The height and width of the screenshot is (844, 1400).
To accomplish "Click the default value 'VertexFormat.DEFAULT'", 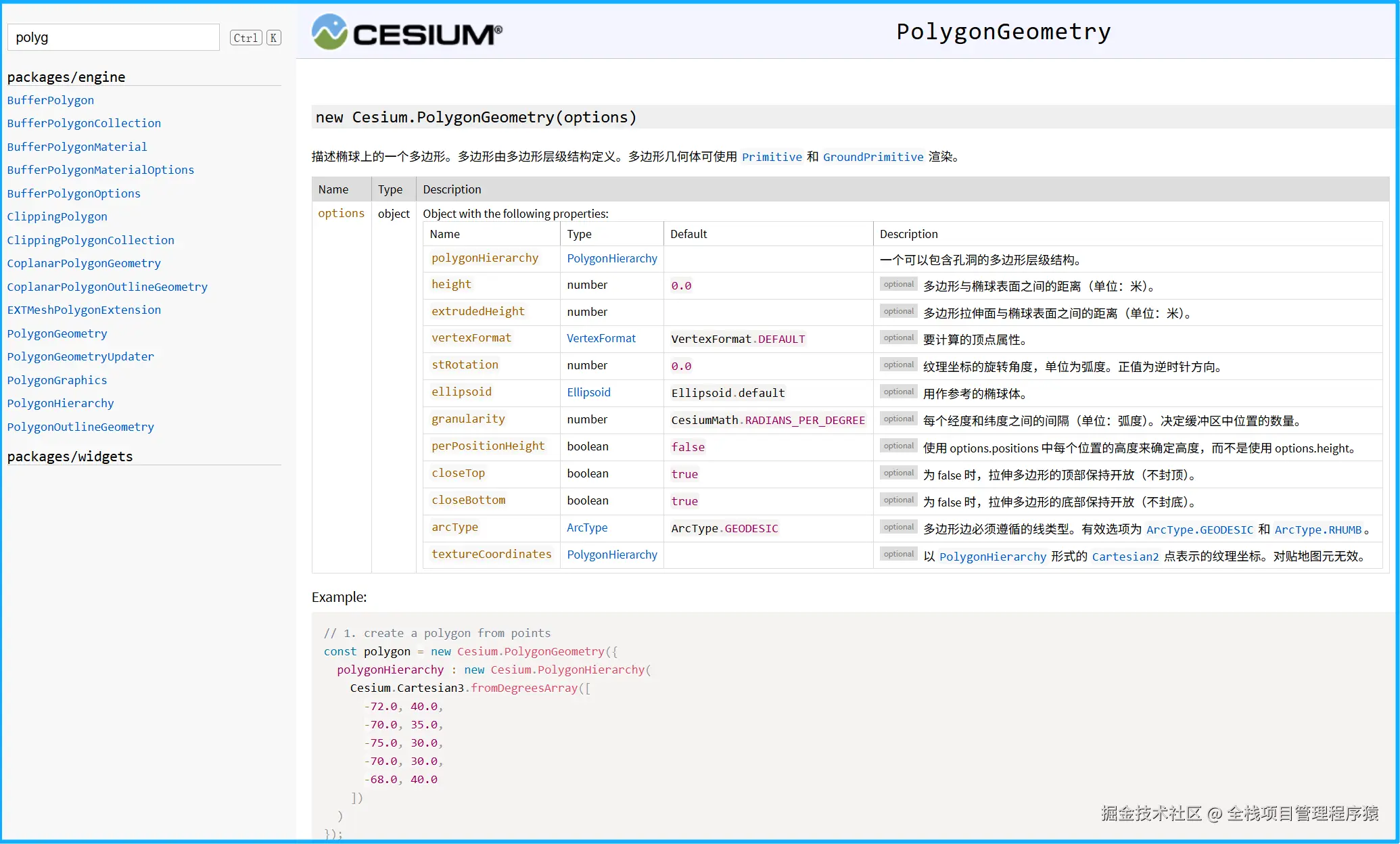I will pos(738,339).
